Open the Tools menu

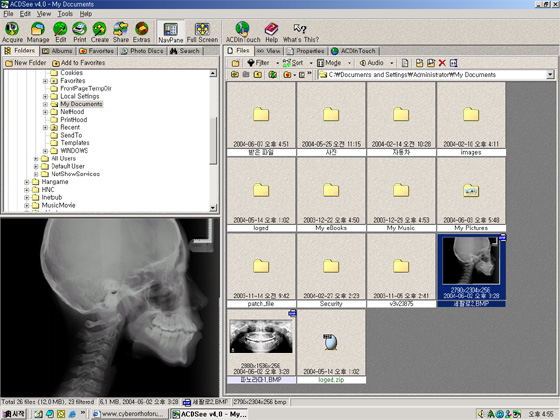click(65, 14)
